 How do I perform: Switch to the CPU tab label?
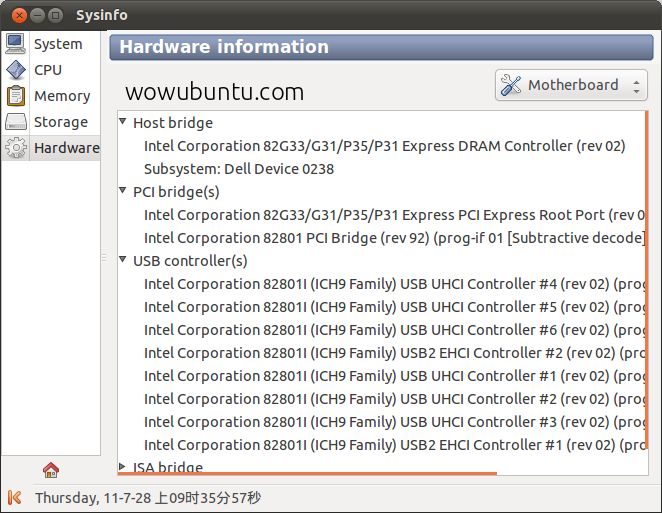coord(48,70)
